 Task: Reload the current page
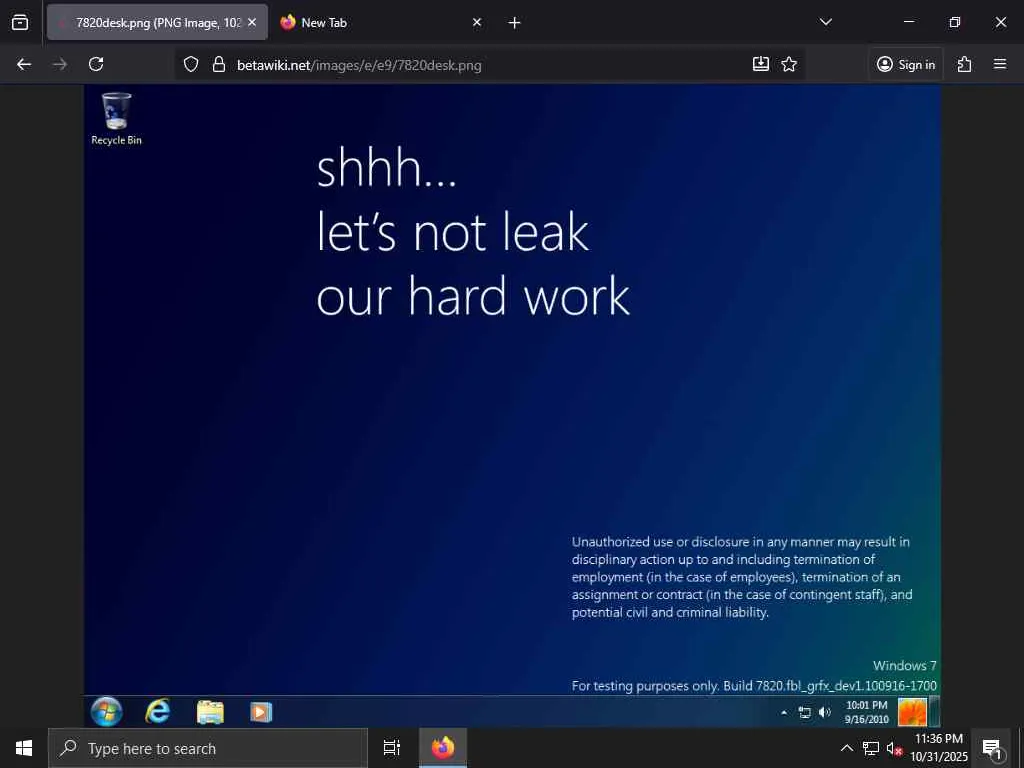[96, 64]
